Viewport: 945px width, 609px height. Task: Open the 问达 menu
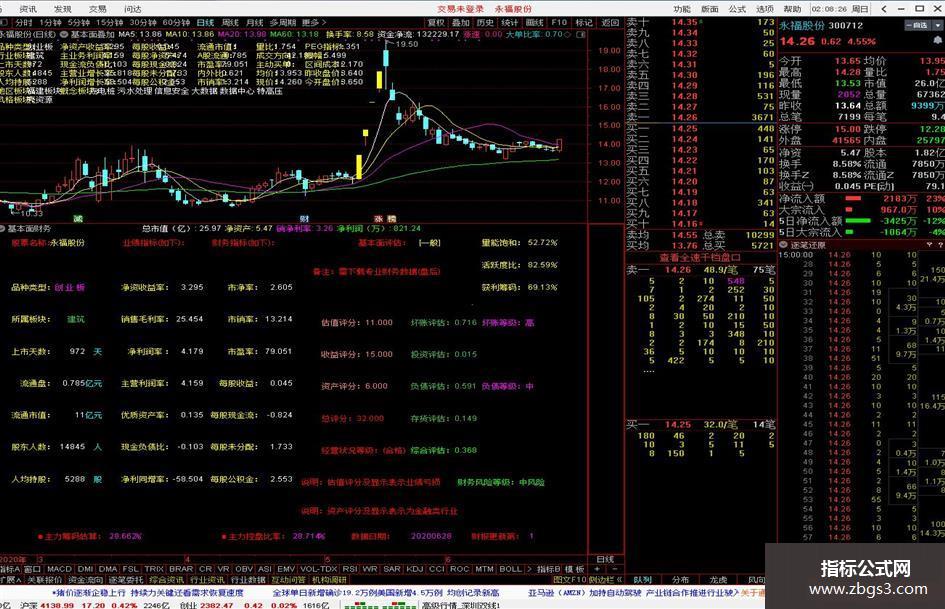tap(133, 8)
